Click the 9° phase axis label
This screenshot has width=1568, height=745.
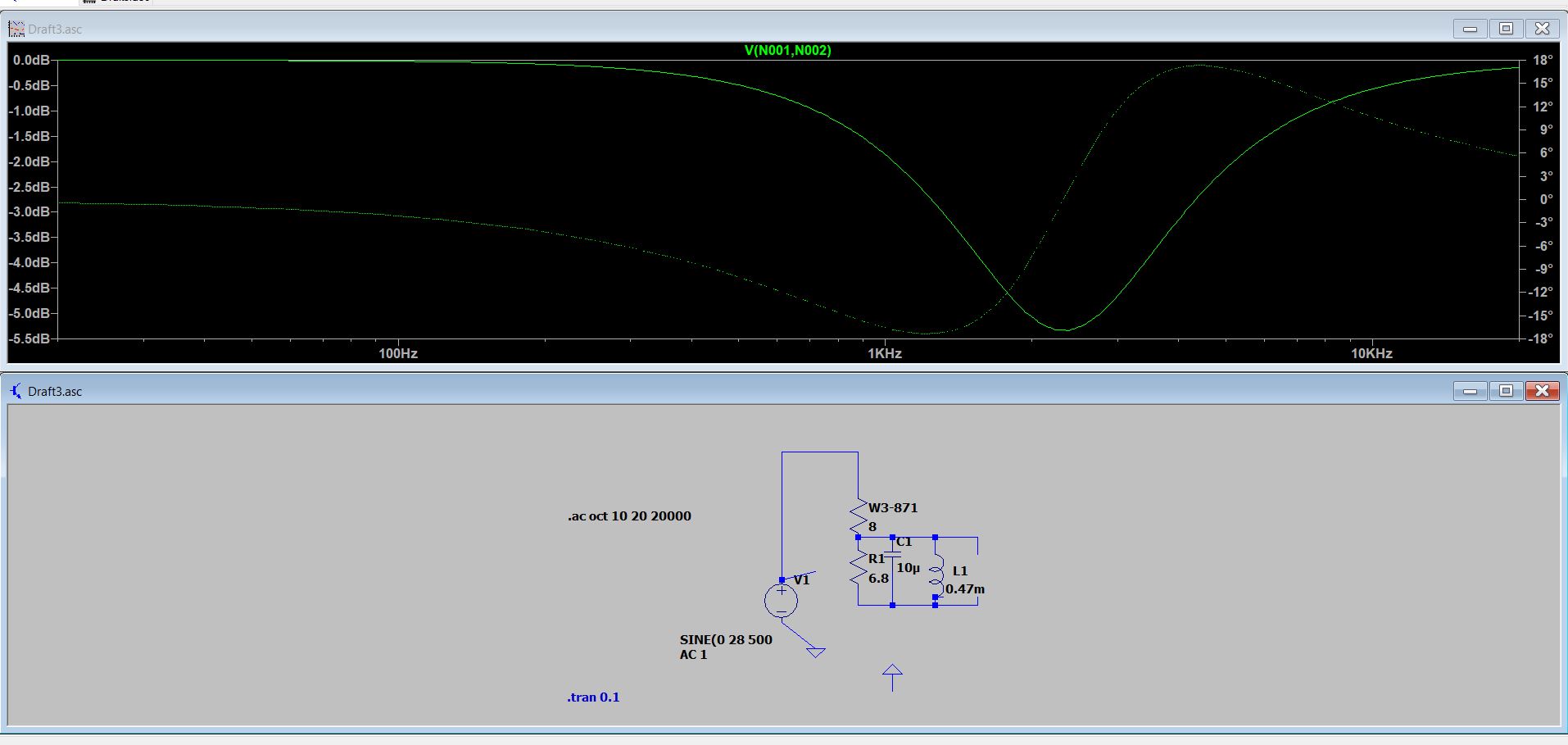[x=1545, y=129]
